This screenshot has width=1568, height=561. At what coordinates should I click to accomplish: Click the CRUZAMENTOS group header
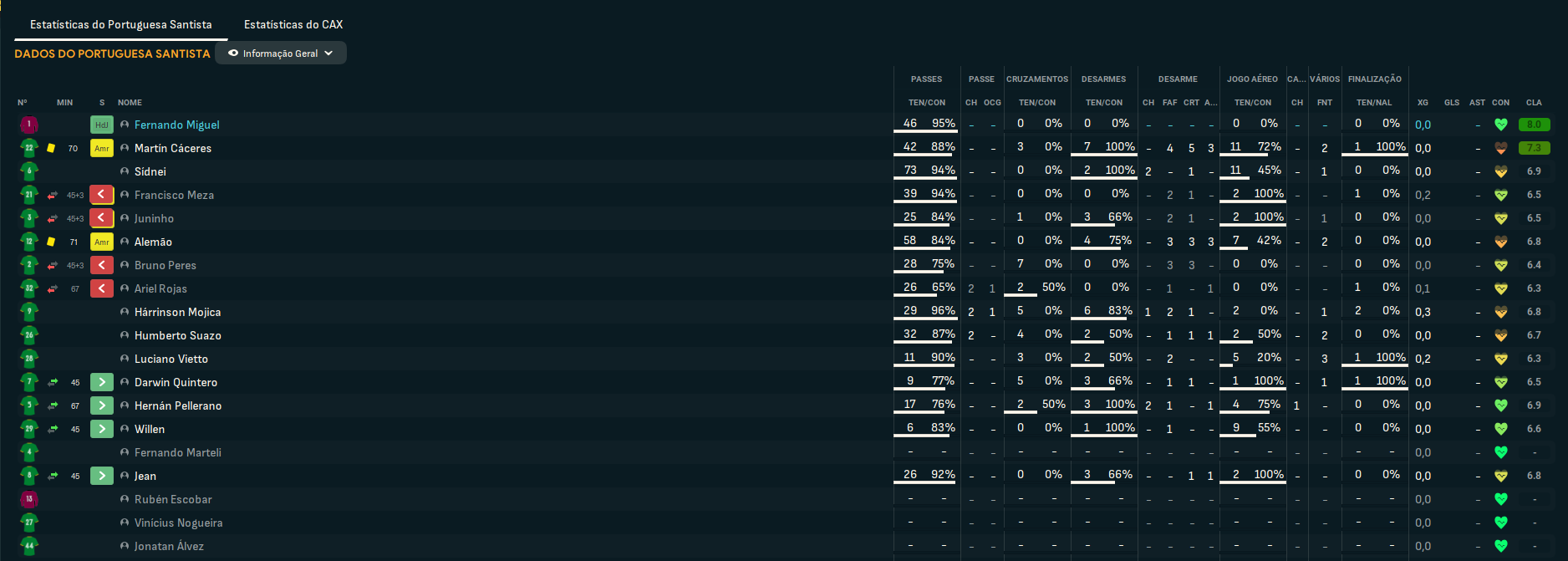point(1037,79)
